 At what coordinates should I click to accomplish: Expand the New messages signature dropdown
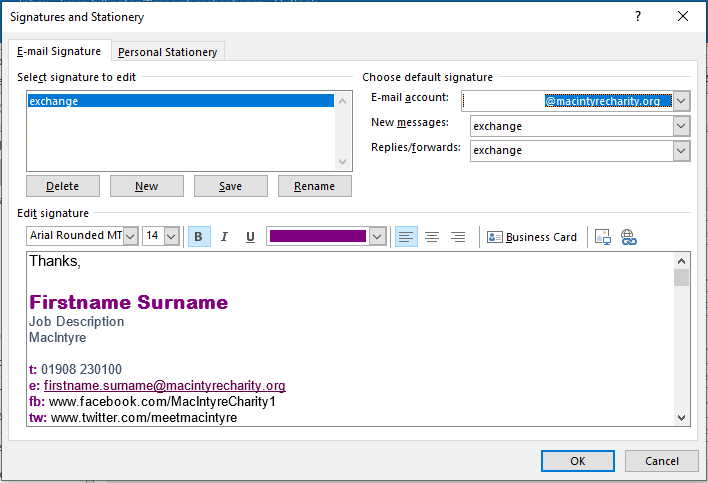pyautogui.click(x=681, y=126)
